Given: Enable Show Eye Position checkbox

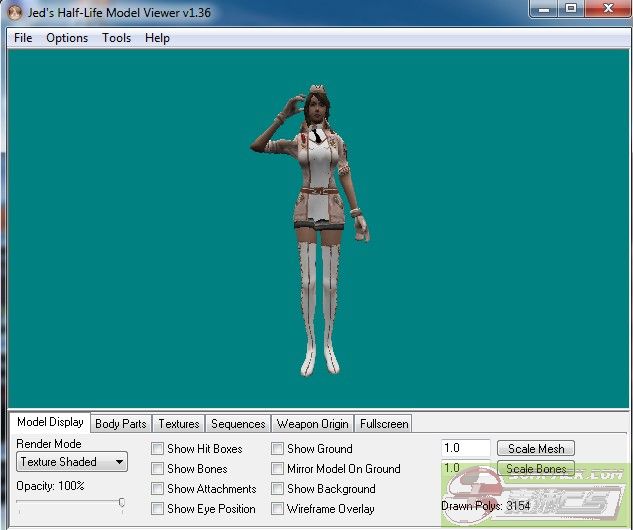Looking at the screenshot, I should pyautogui.click(x=157, y=509).
